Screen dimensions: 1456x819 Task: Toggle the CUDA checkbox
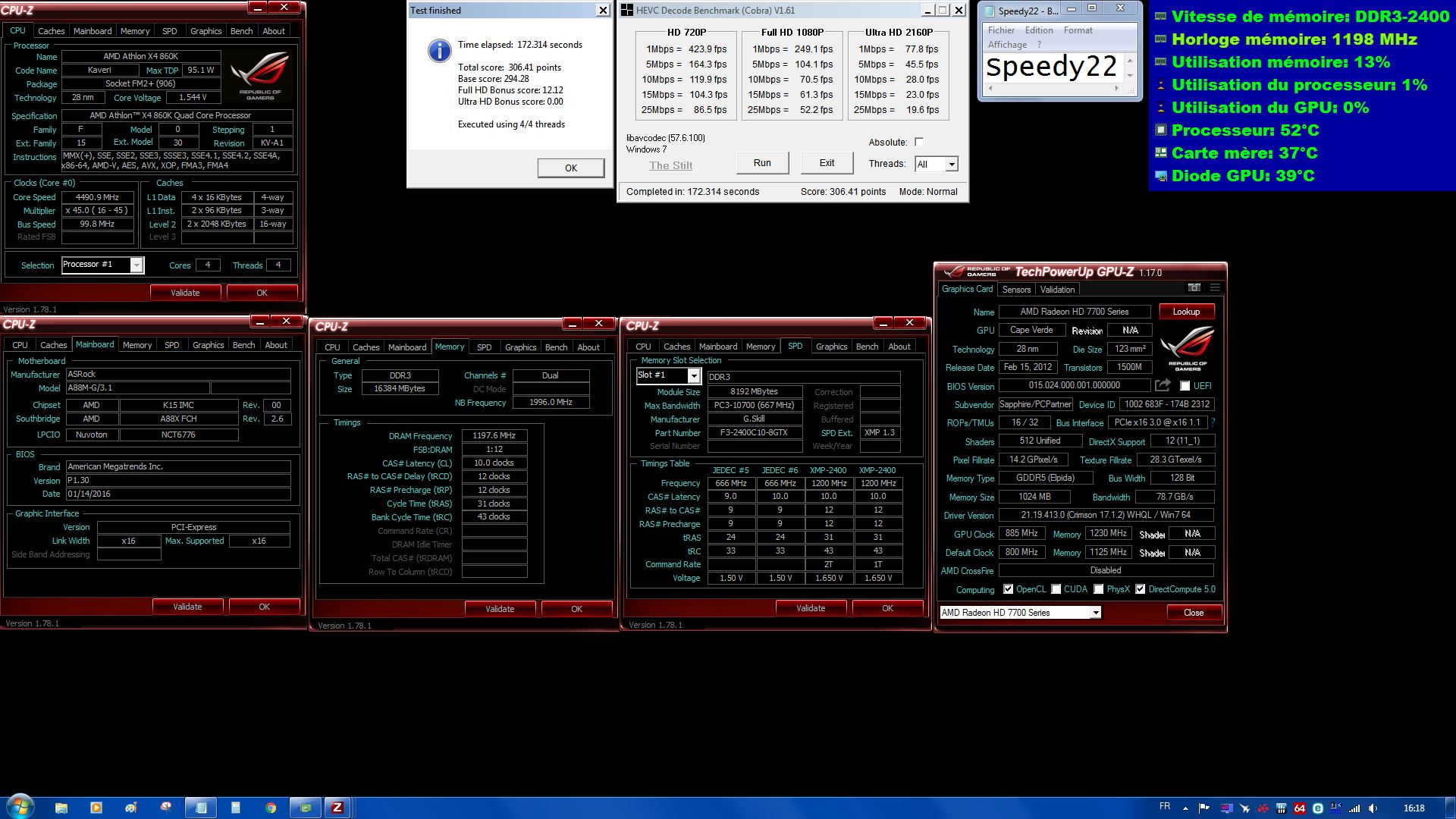[x=1056, y=589]
